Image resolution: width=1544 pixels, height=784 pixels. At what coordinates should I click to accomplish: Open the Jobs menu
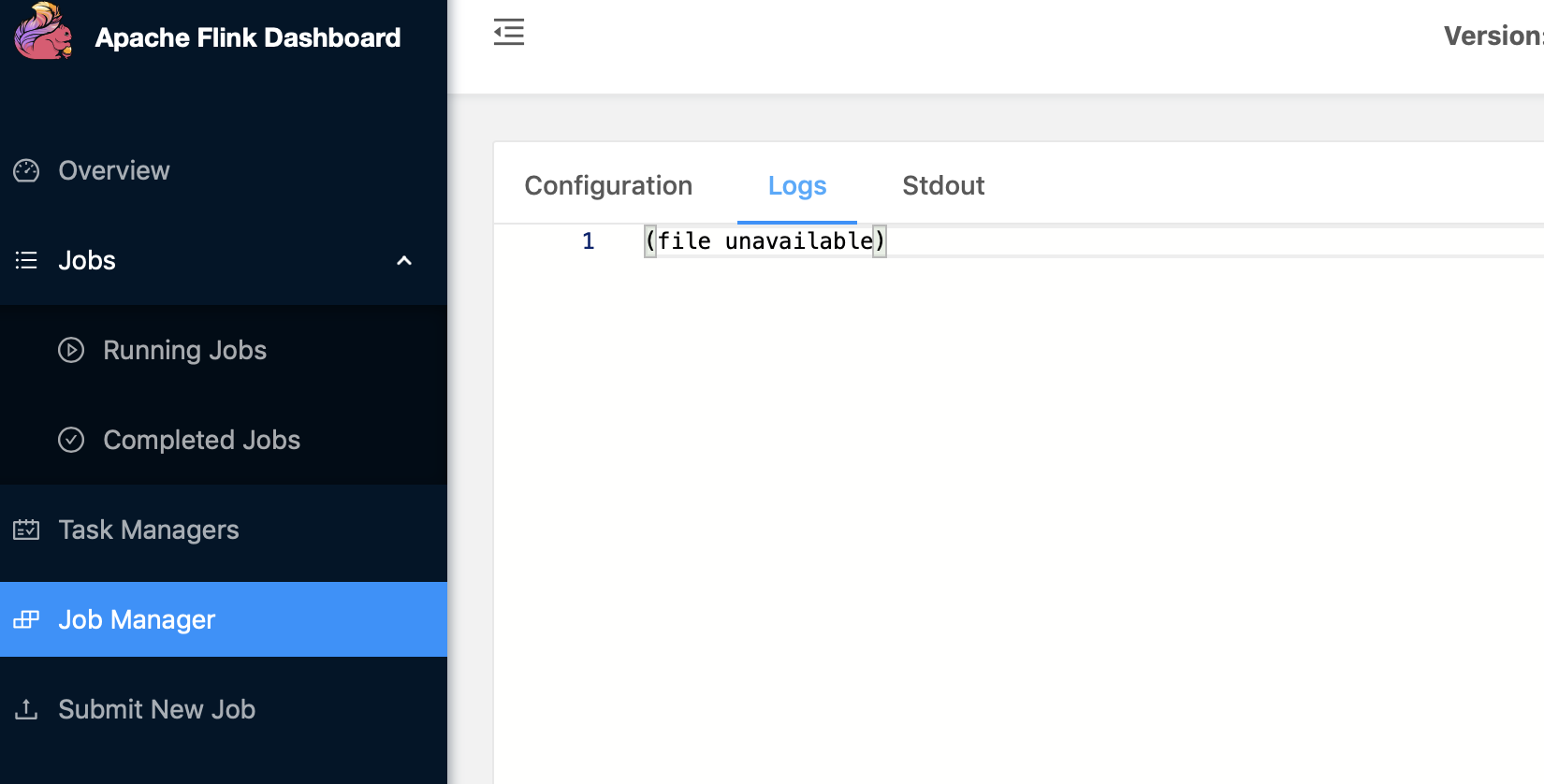[x=224, y=260]
